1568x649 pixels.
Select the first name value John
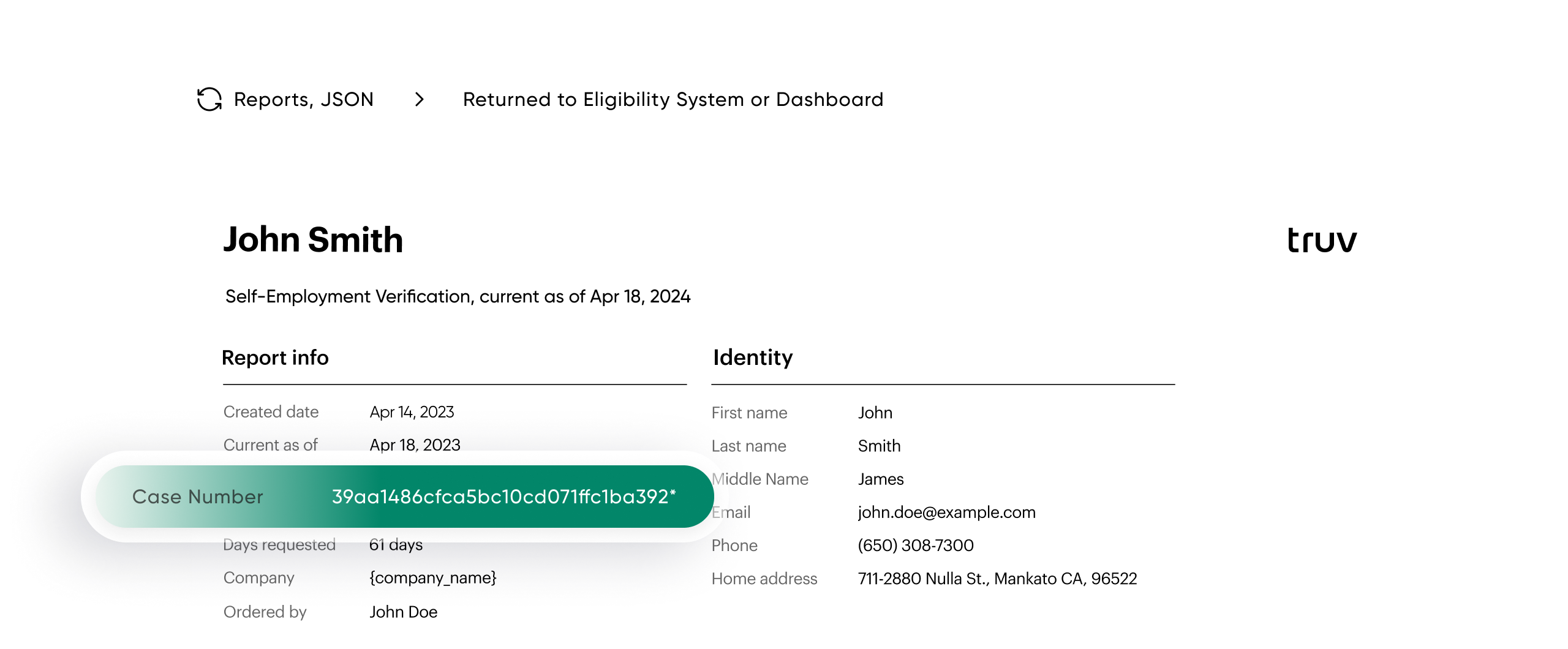(x=875, y=413)
